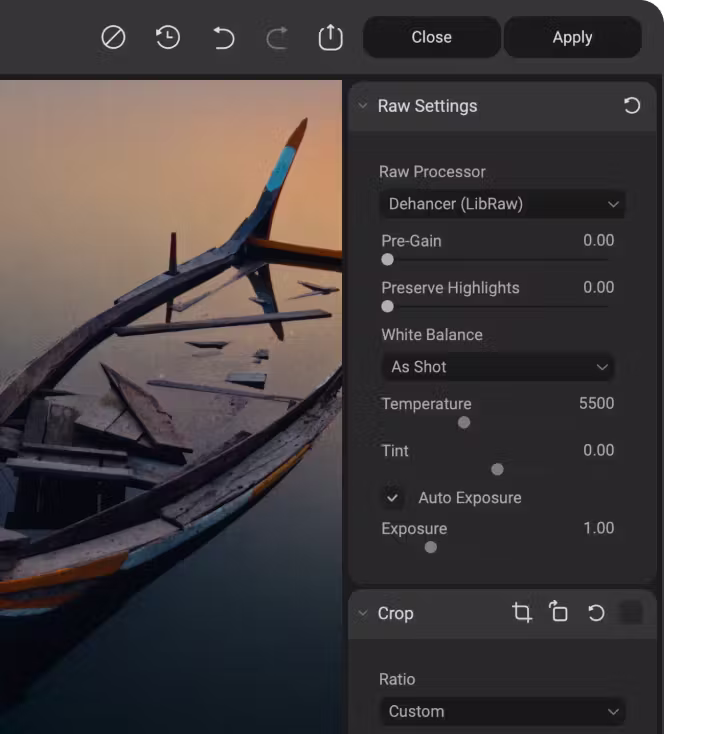
Task: Undo the last edit
Action: 223,38
